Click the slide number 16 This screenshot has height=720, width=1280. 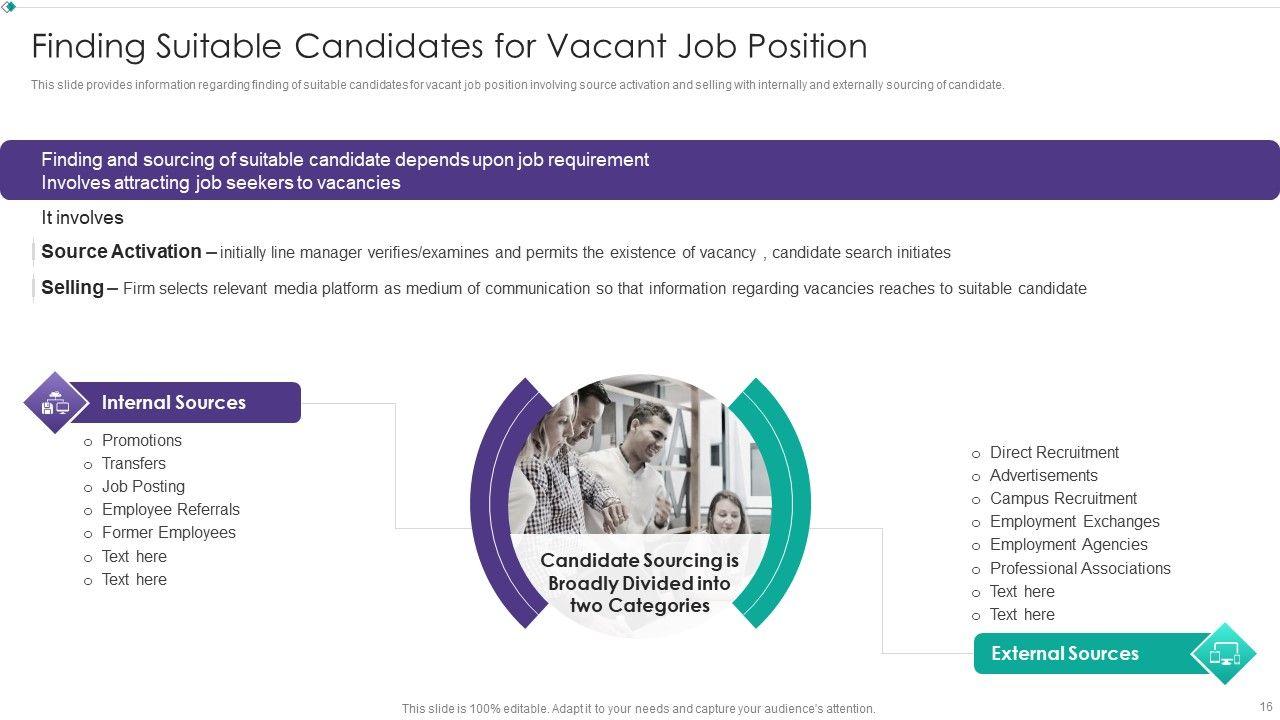tap(1266, 707)
